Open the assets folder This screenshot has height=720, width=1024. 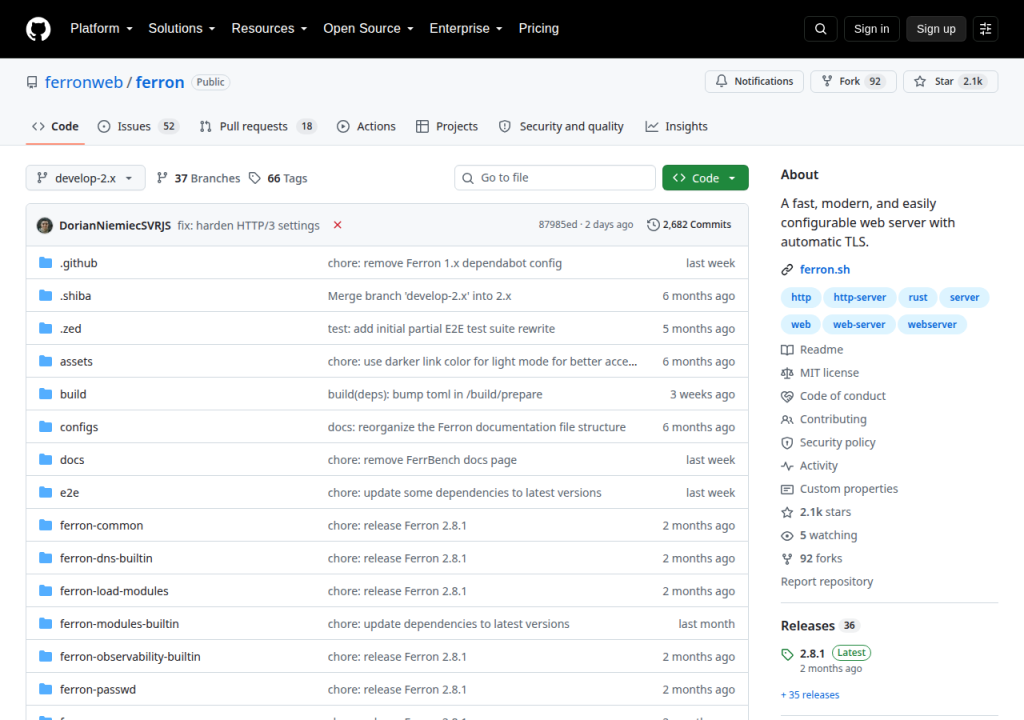(x=76, y=361)
